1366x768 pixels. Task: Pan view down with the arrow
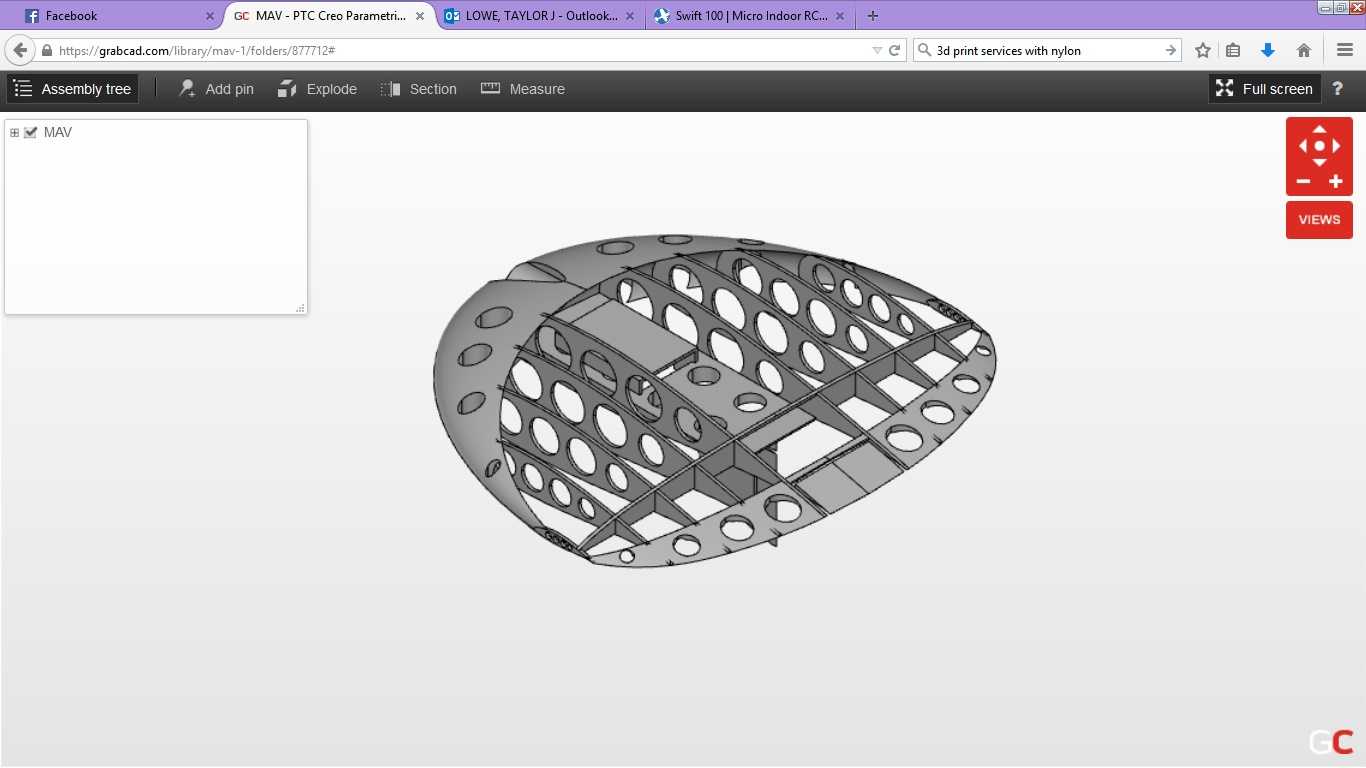point(1319,163)
